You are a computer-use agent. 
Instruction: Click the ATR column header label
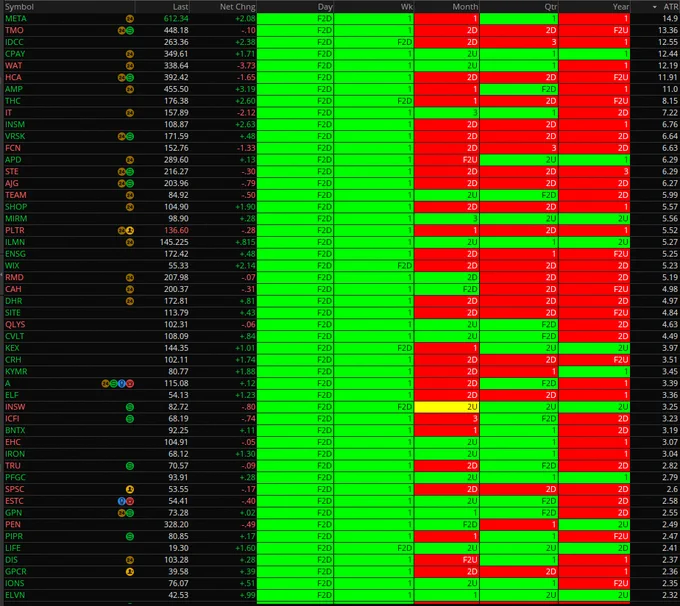(x=670, y=7)
